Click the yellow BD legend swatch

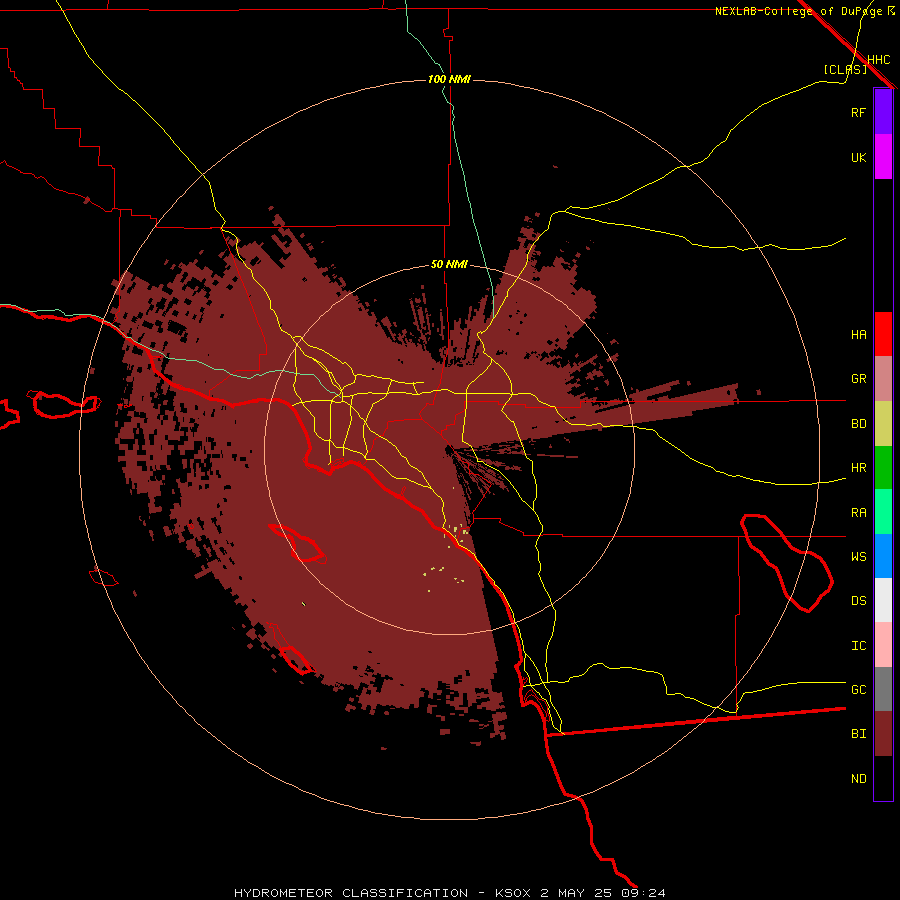point(883,424)
